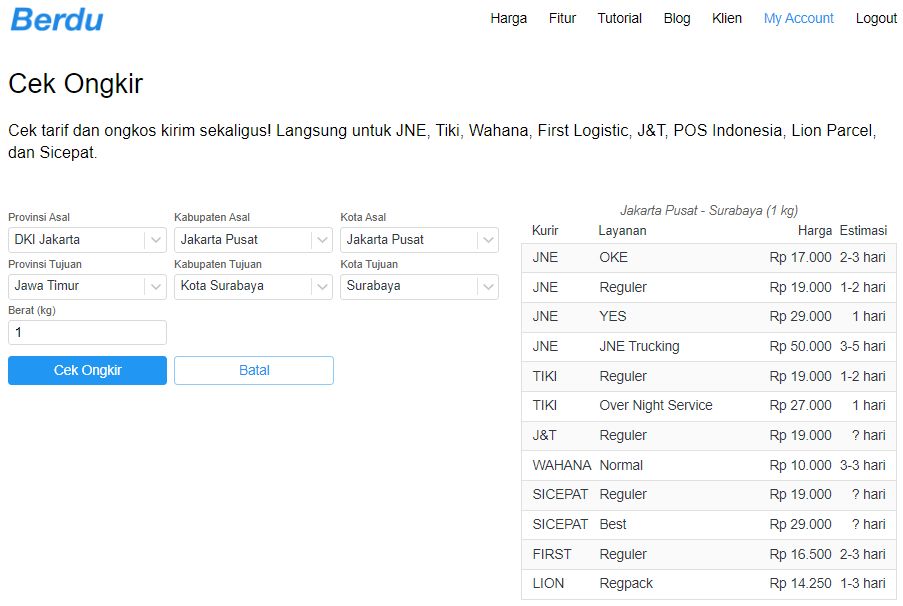Open the Berdu logo homepage
The width and height of the screenshot is (903, 606).
pos(57,20)
